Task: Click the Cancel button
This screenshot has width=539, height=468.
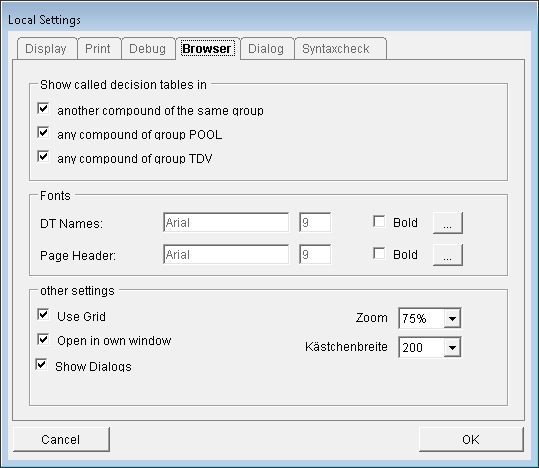Action: click(x=61, y=439)
